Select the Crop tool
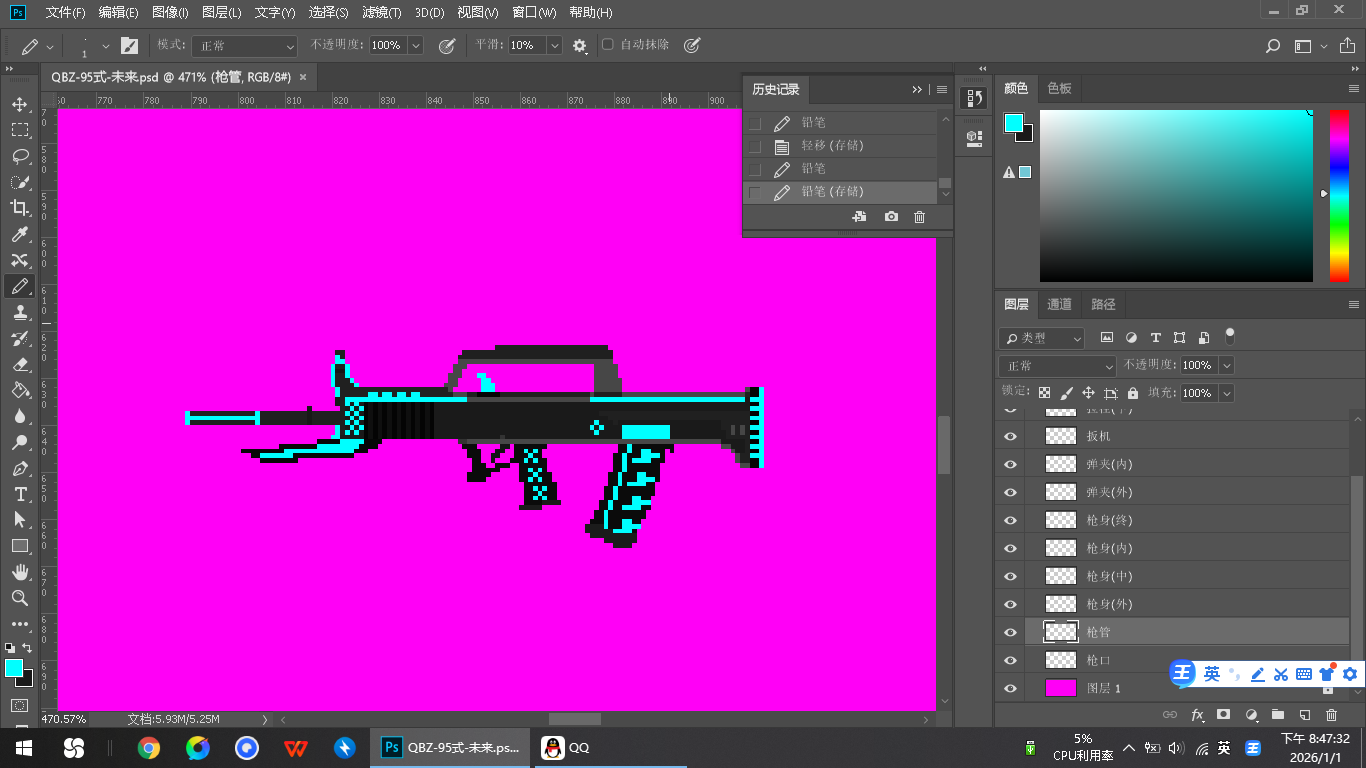The height and width of the screenshot is (768, 1366). pos(20,208)
